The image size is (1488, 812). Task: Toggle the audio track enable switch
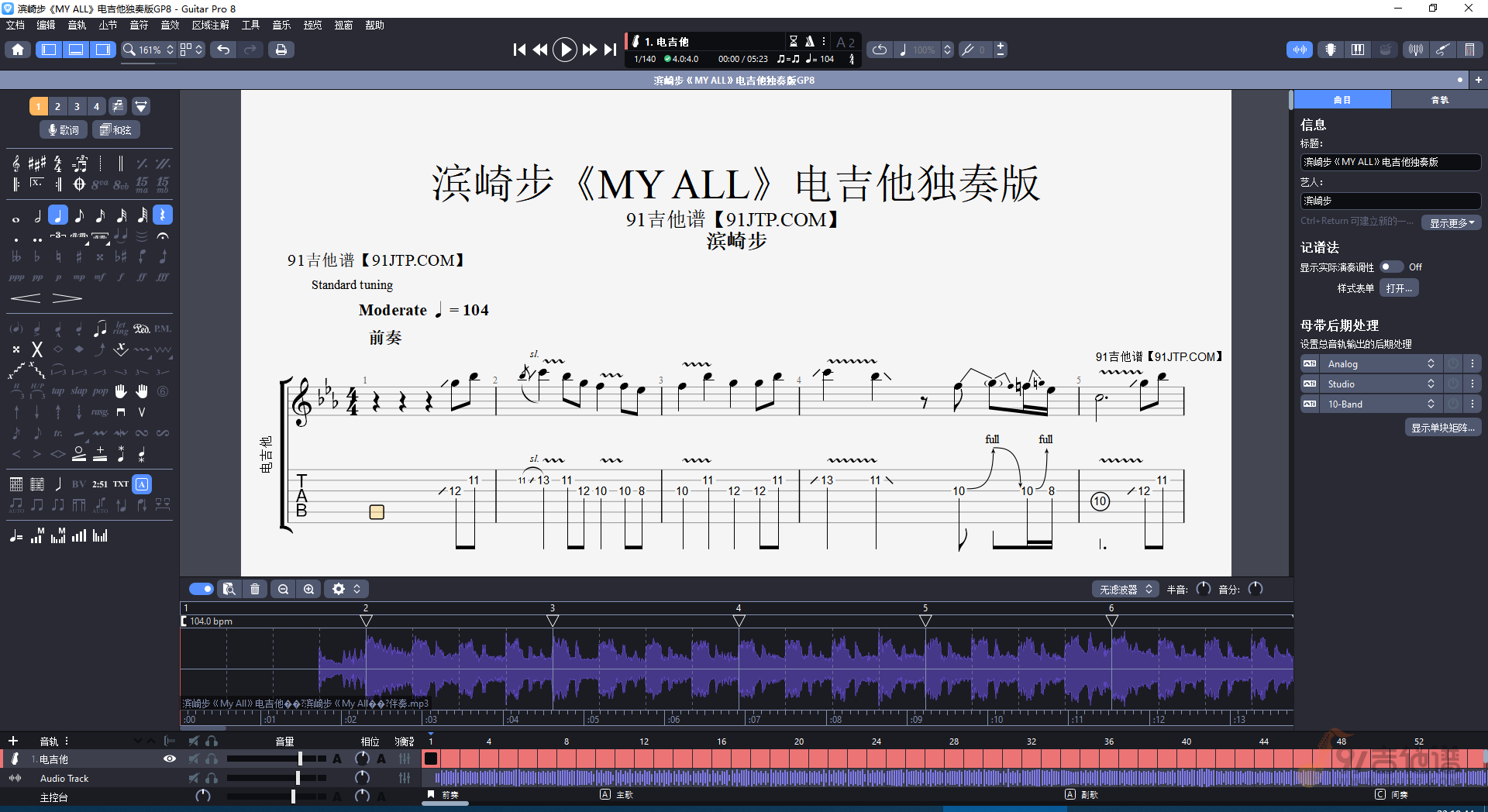201,589
